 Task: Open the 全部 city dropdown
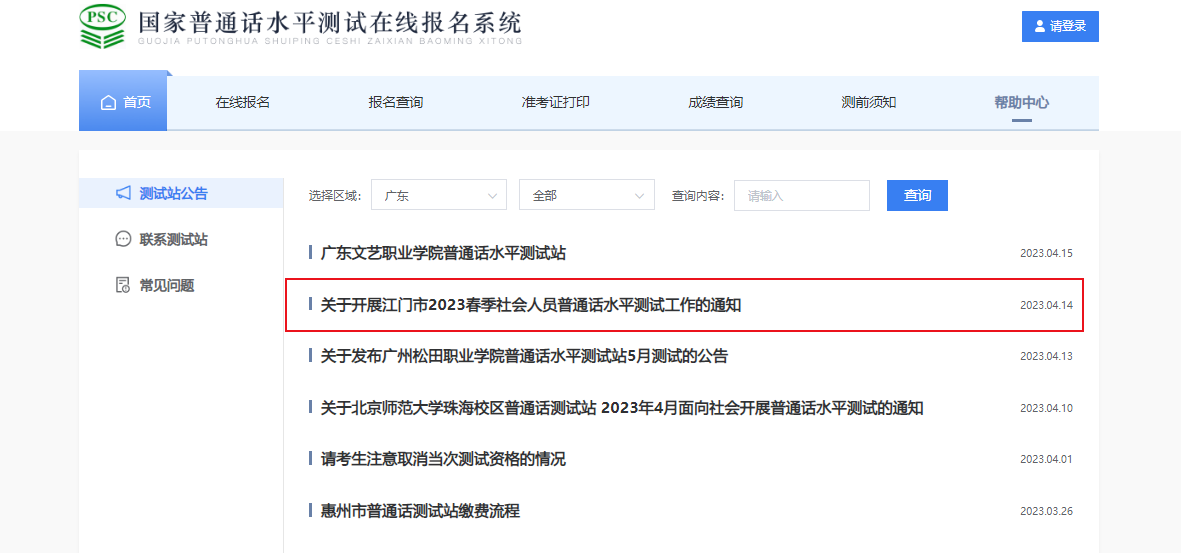point(586,196)
